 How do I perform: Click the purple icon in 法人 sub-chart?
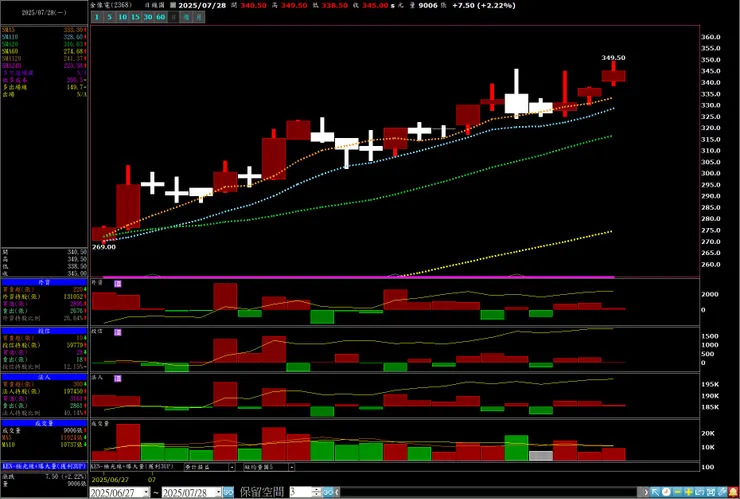tap(118, 379)
